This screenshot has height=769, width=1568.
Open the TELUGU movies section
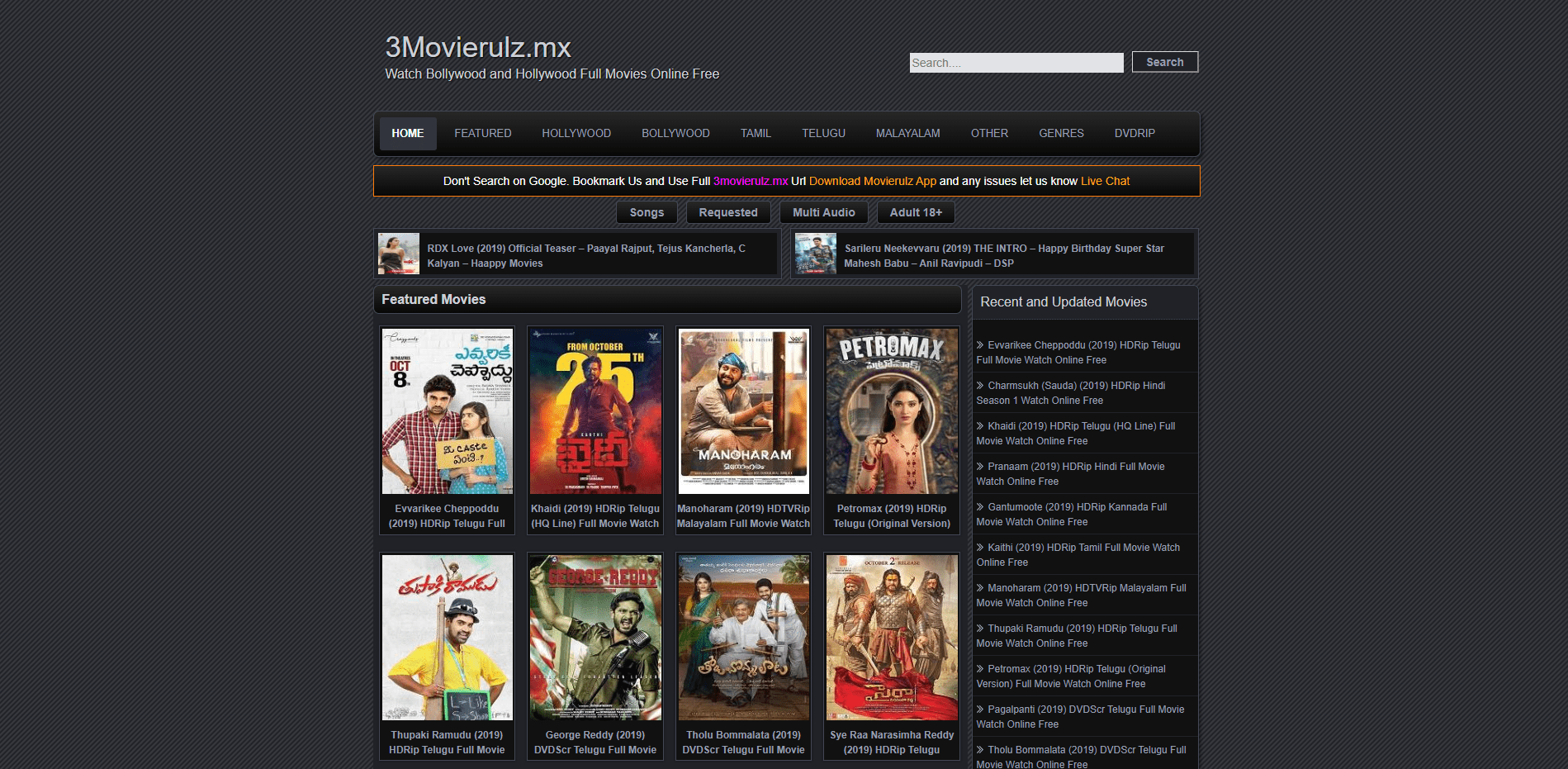click(x=823, y=133)
